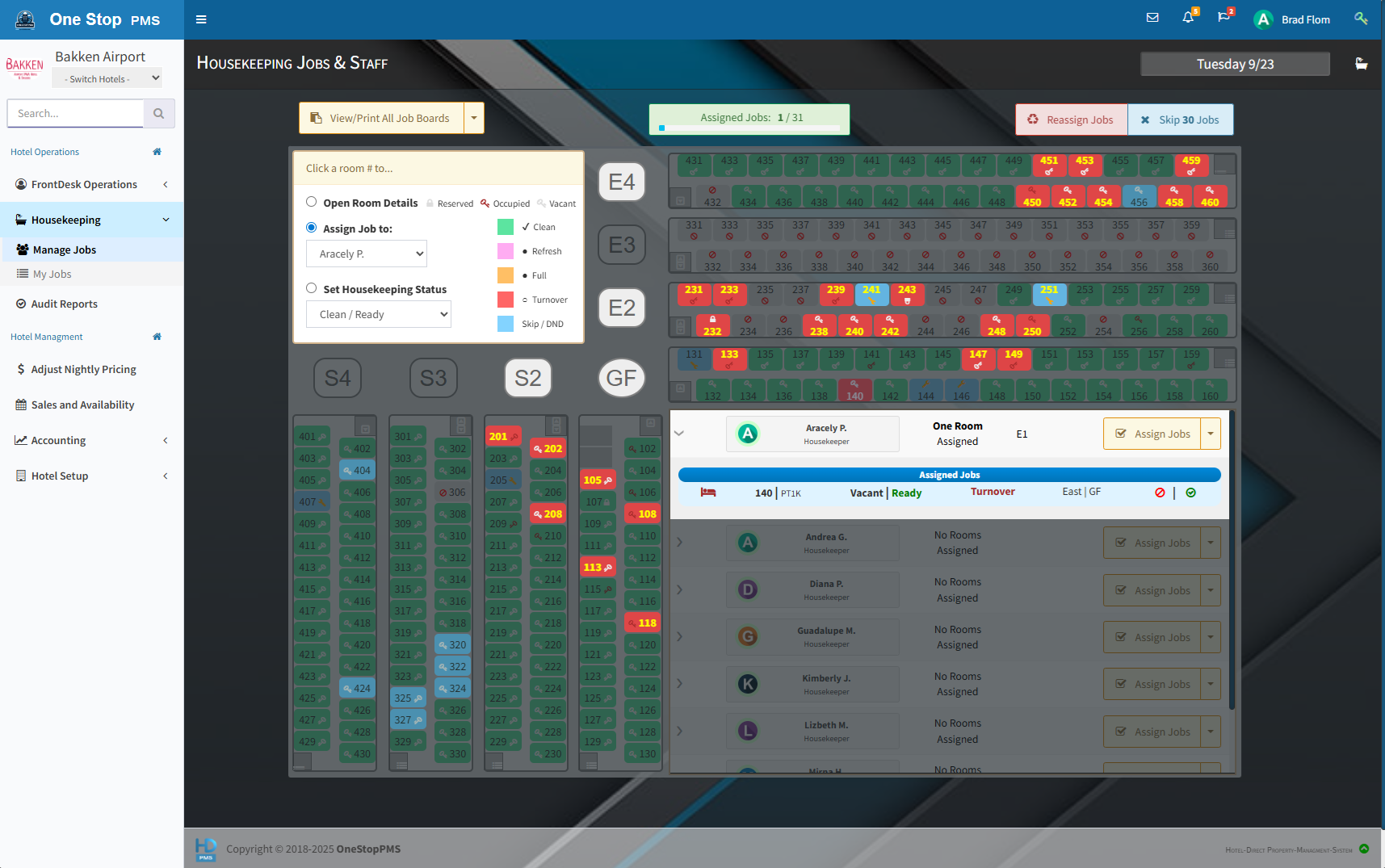The width and height of the screenshot is (1385, 868).
Task: Open Manage Jobs in sidebar
Action: (65, 249)
